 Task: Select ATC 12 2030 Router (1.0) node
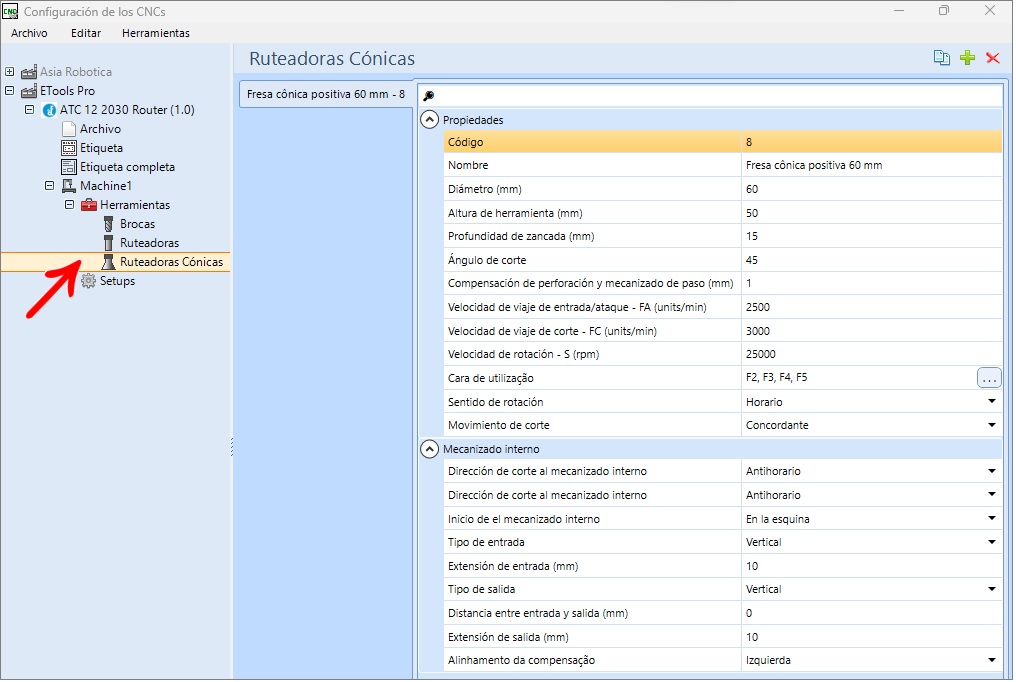pyautogui.click(x=127, y=110)
